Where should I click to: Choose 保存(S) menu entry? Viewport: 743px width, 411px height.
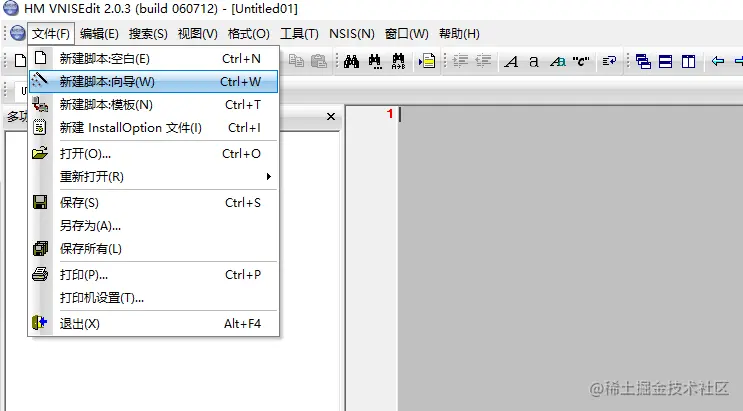click(x=154, y=202)
